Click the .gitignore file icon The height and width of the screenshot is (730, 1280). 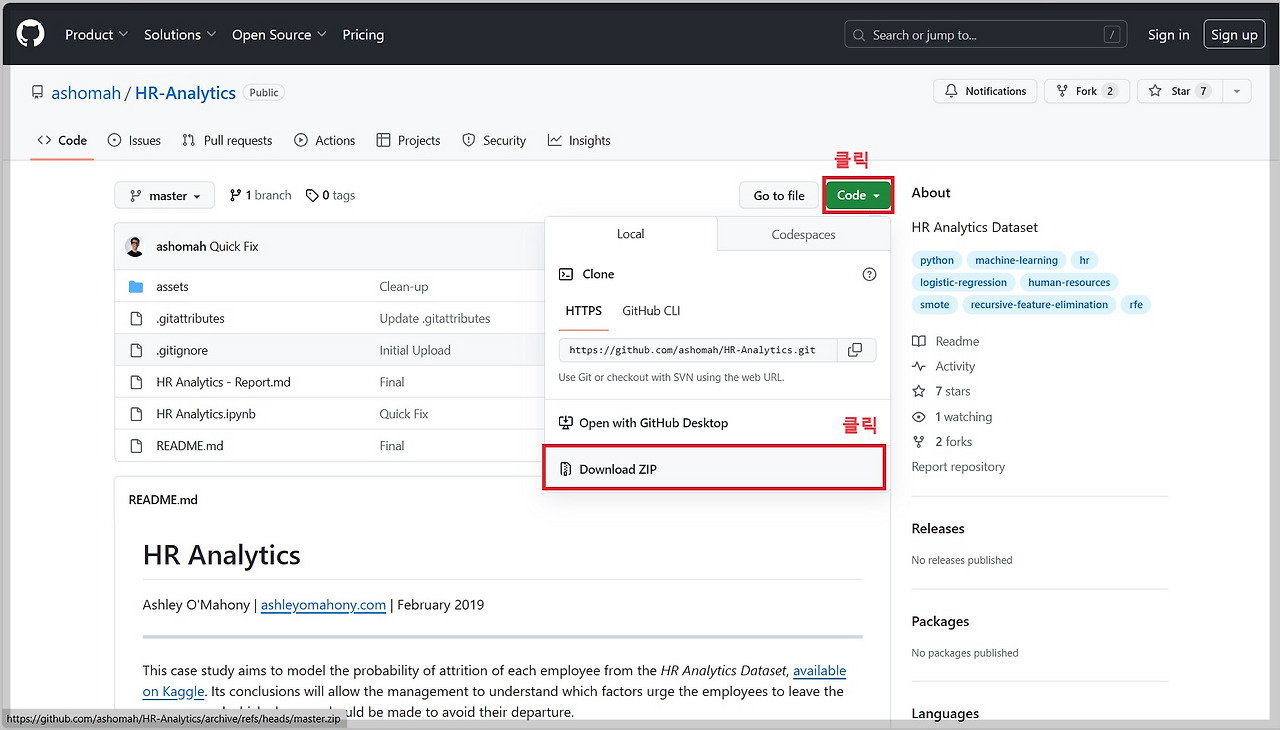[136, 351]
